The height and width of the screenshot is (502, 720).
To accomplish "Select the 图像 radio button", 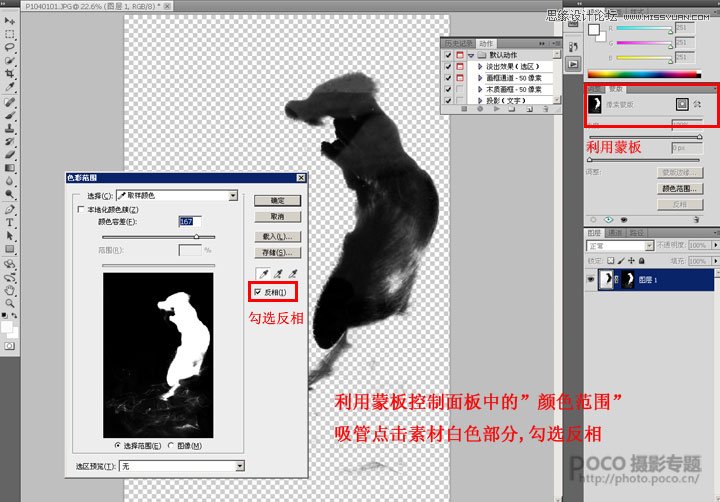I will (169, 445).
